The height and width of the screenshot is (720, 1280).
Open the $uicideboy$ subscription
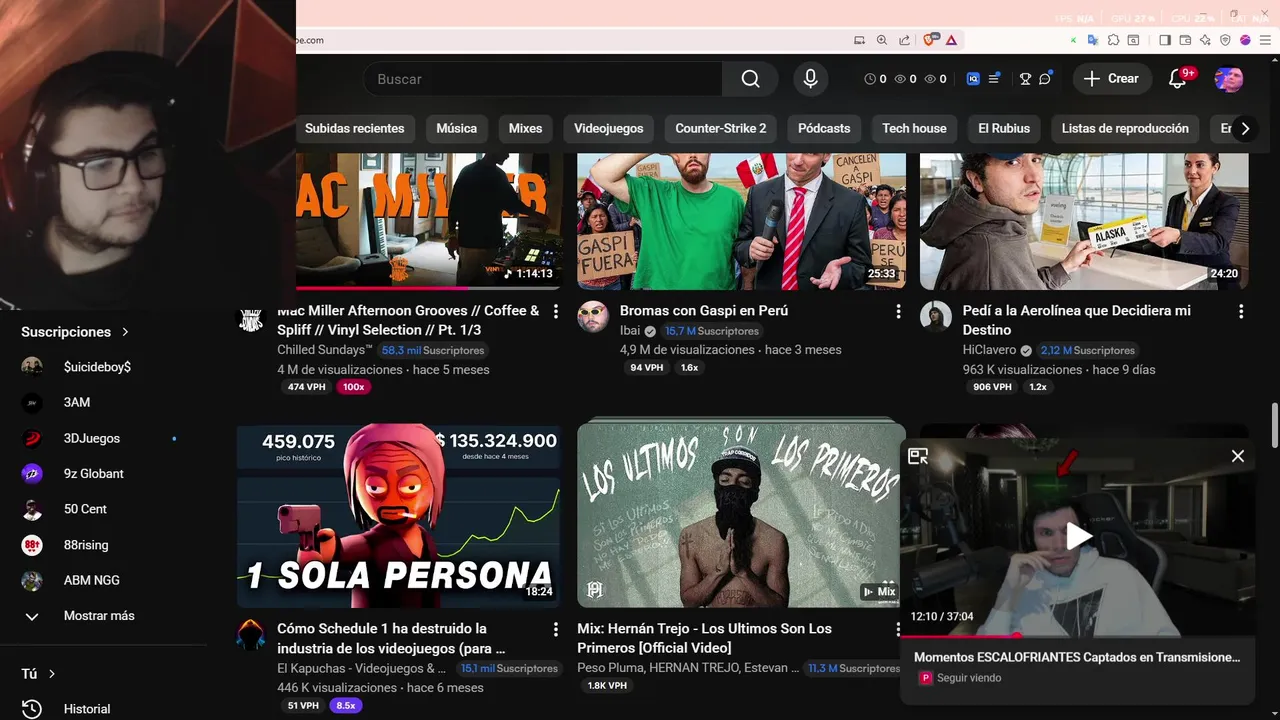(97, 367)
